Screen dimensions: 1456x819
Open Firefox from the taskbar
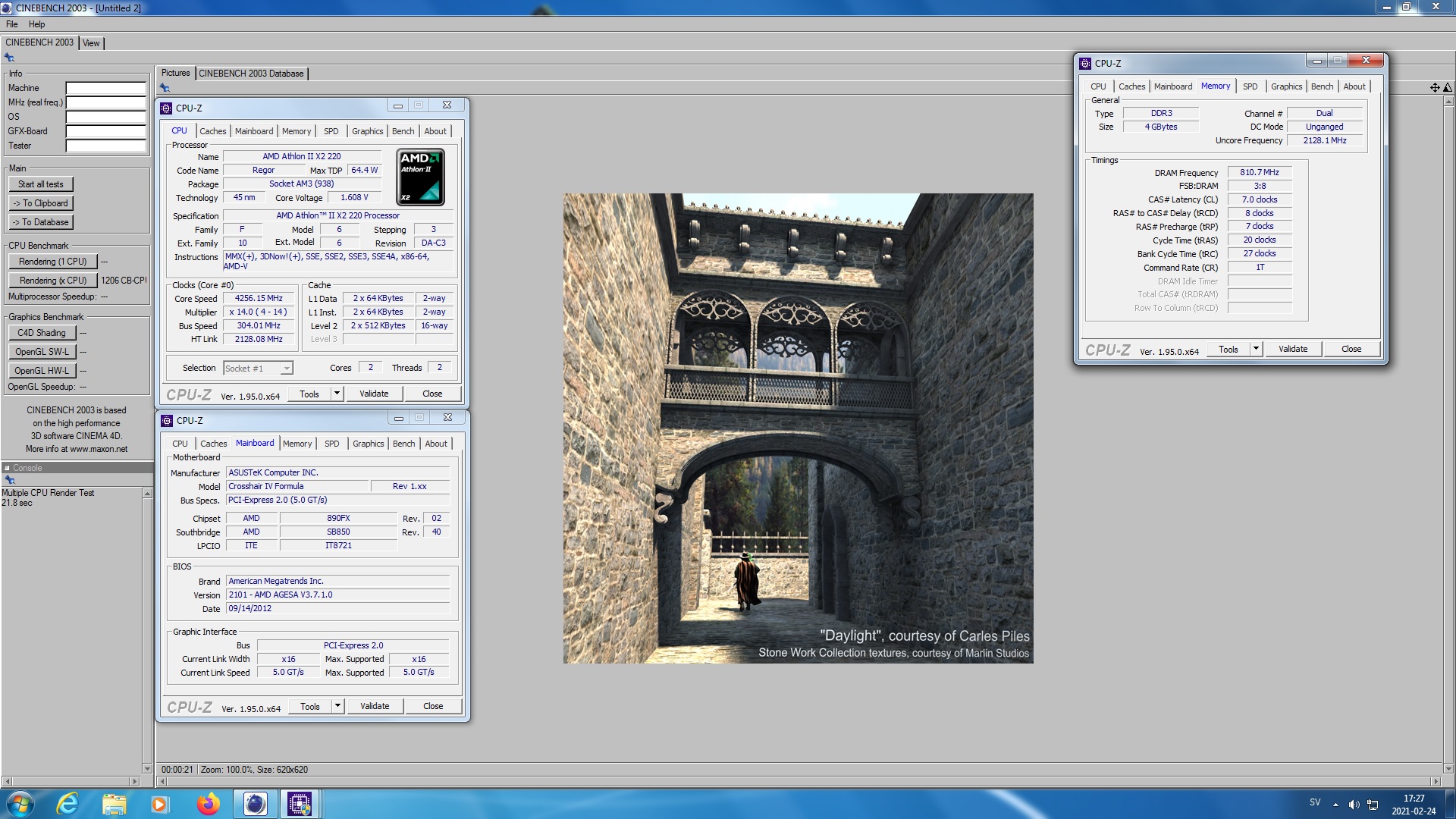coord(208,804)
